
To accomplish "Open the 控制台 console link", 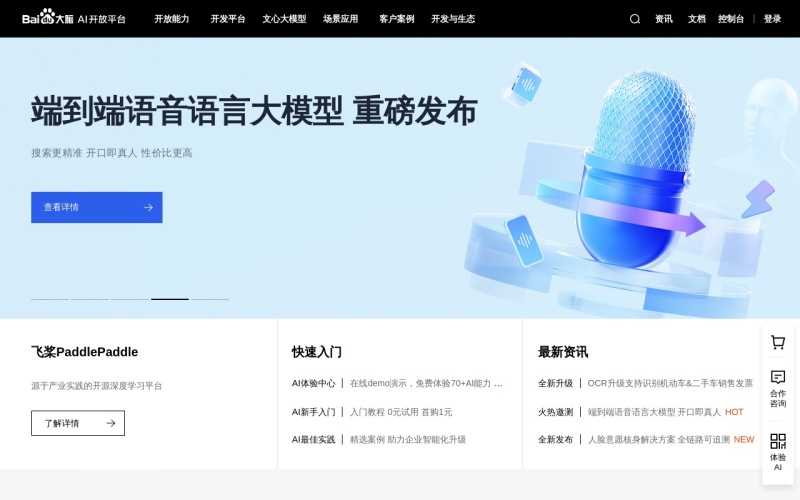I will [x=731, y=19].
